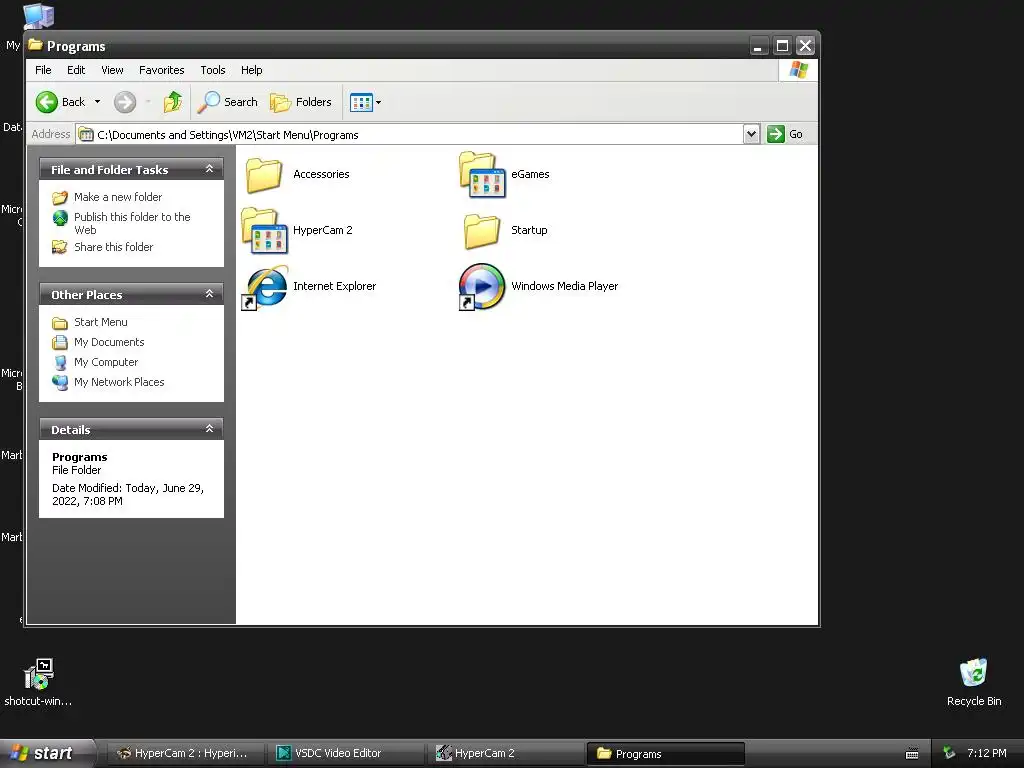Select the Startup folder icon
1024x768 pixels.
(x=482, y=231)
